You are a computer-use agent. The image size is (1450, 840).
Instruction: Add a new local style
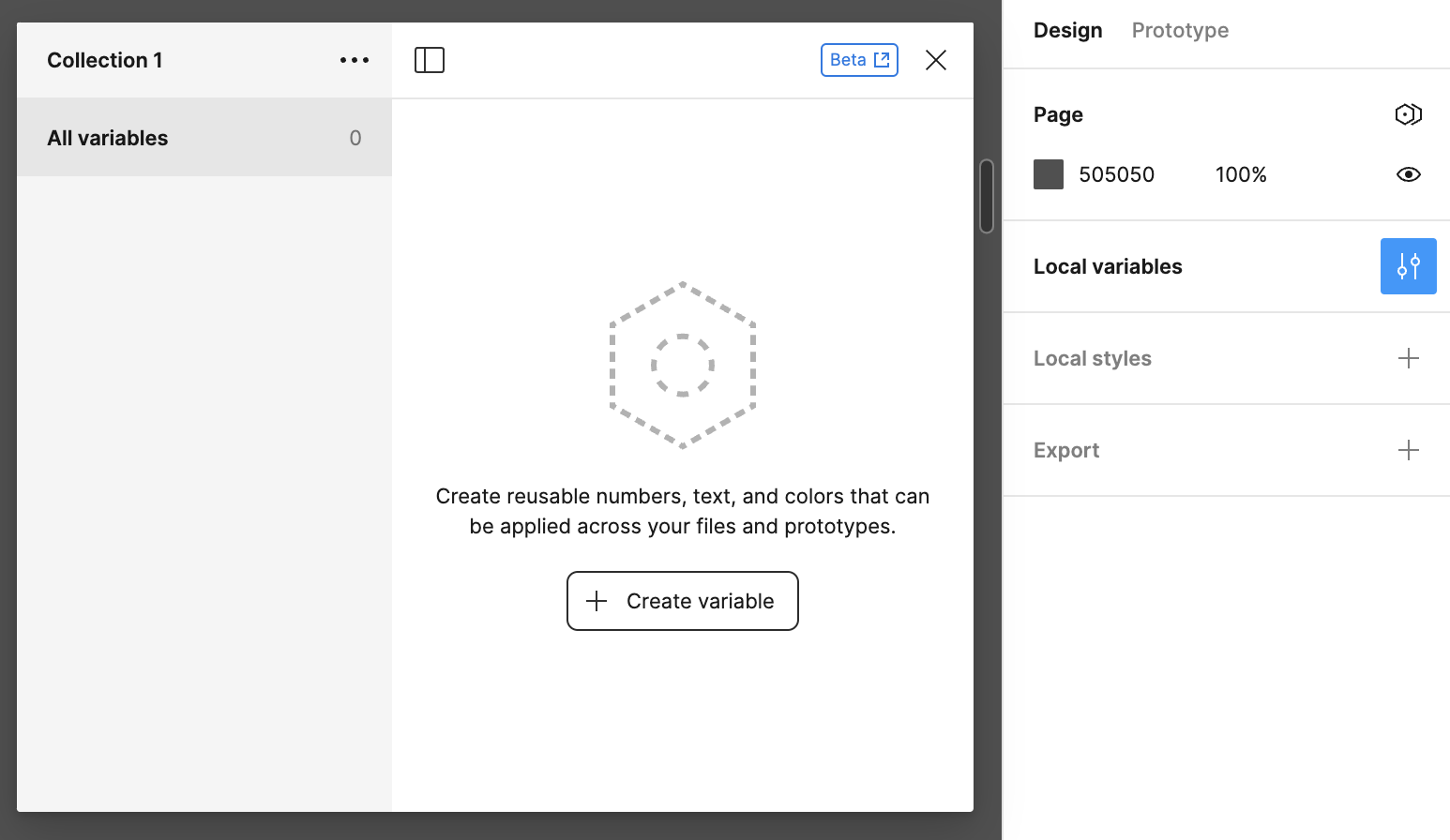1408,358
